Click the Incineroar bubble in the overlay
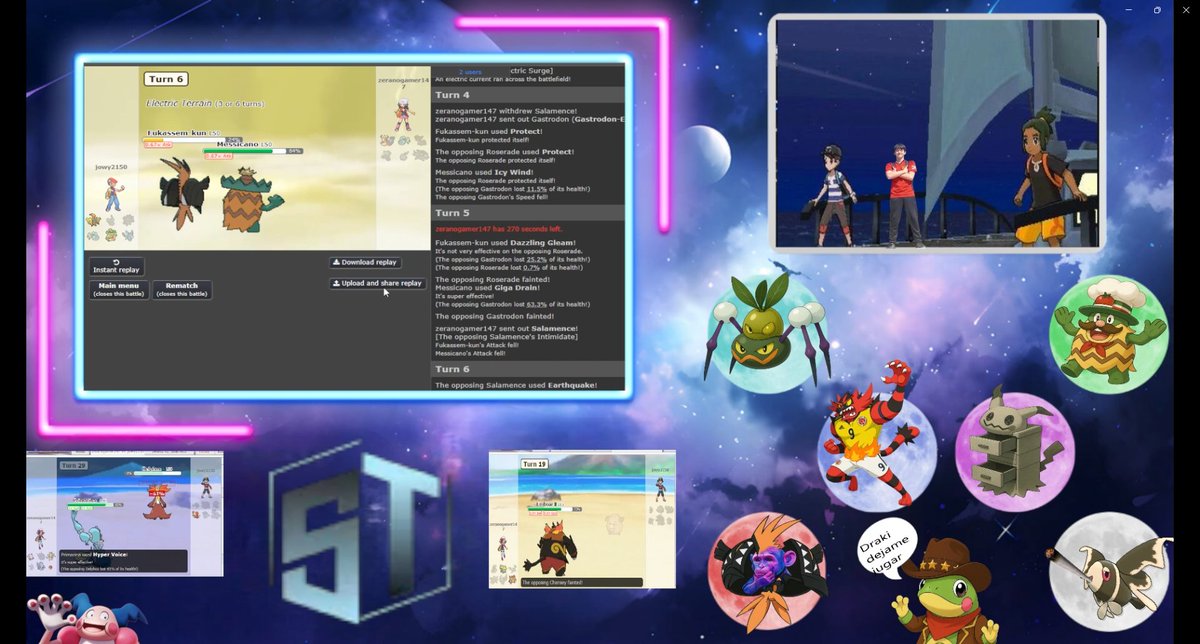 coord(876,434)
